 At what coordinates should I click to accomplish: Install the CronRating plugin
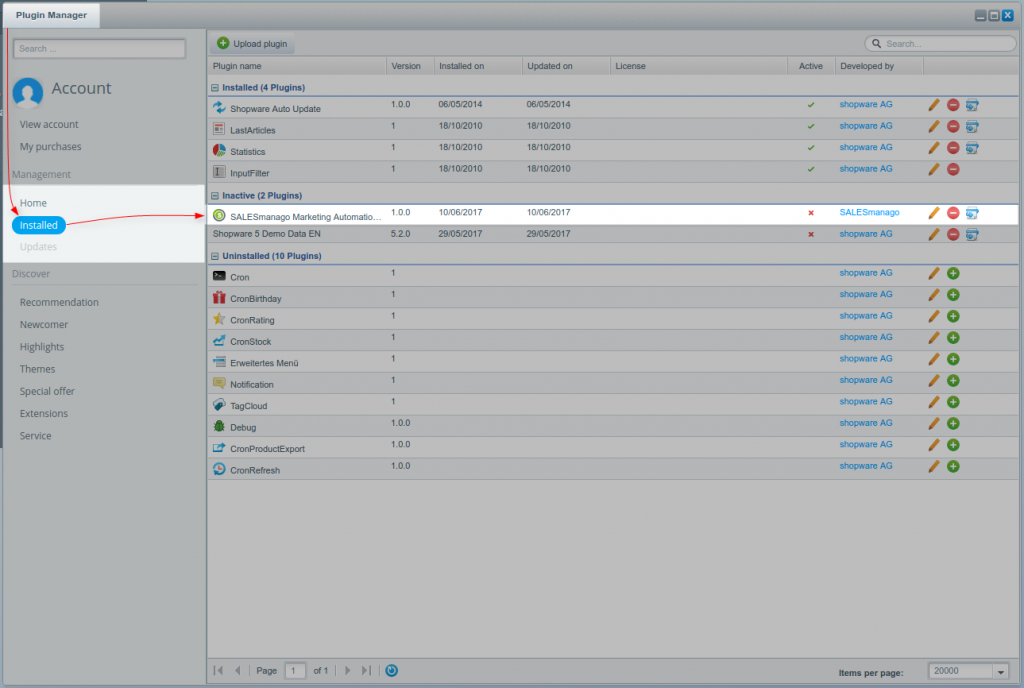953,317
